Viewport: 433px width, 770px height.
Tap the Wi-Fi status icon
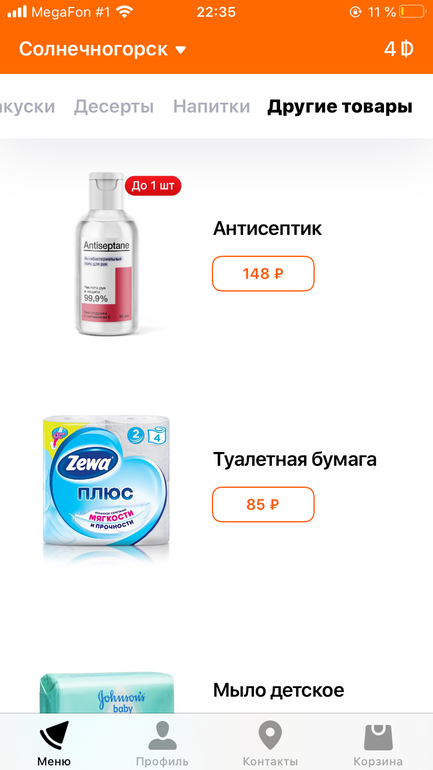tap(126, 12)
